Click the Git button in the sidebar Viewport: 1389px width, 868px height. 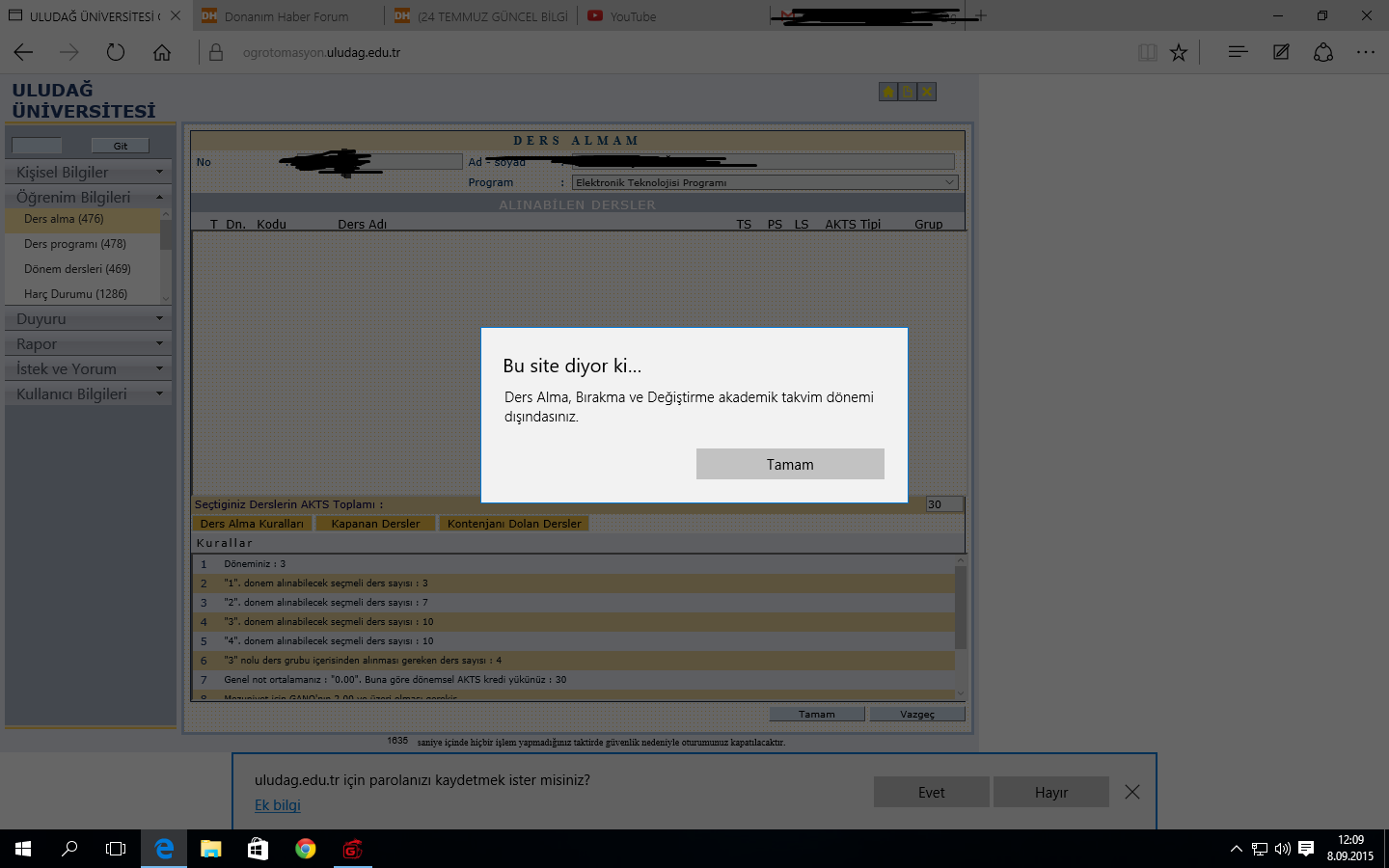[121, 146]
